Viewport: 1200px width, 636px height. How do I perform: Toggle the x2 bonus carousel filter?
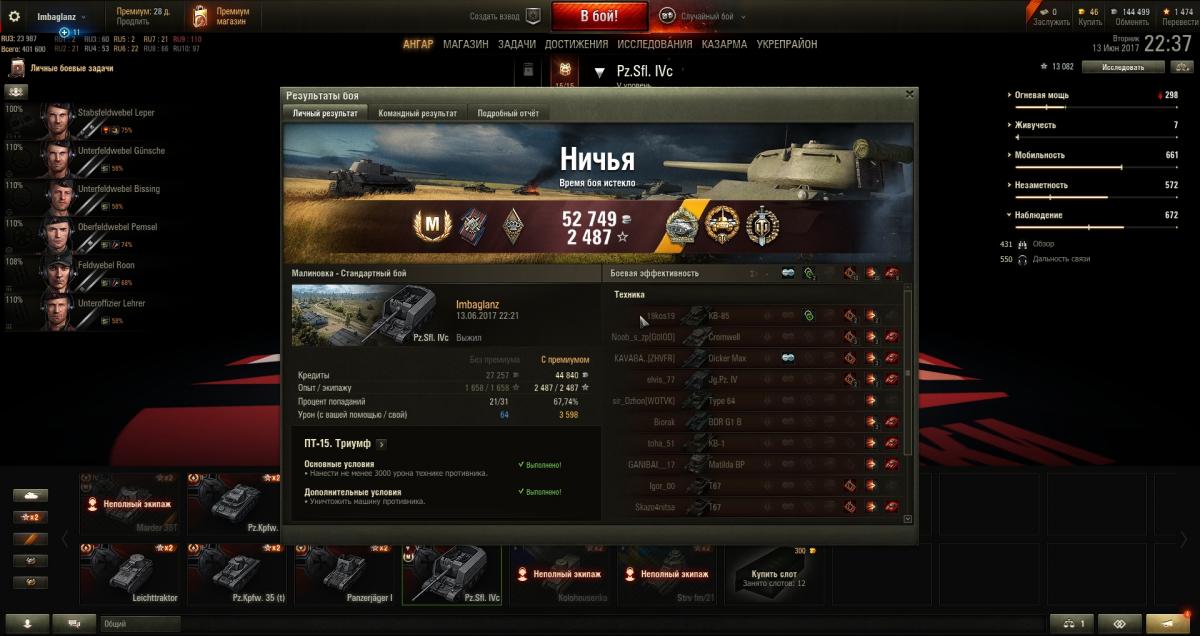tap(30, 517)
